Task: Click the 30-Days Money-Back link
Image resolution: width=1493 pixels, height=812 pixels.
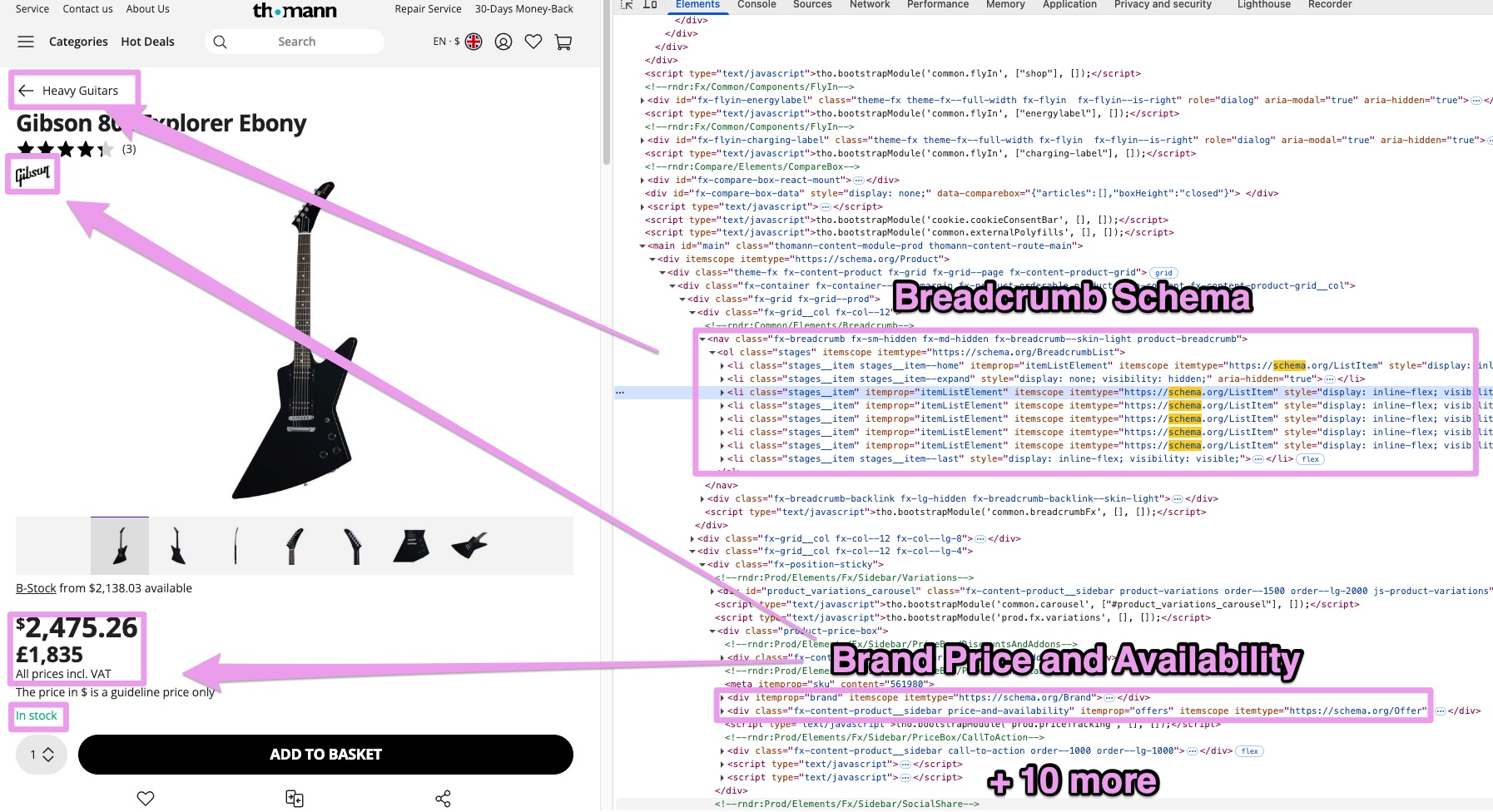Action: 524,9
